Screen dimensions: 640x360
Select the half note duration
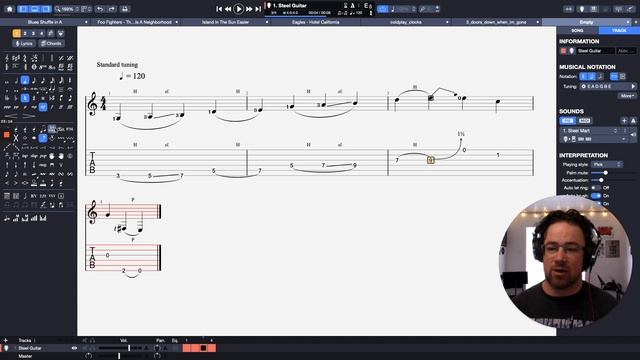[17, 80]
